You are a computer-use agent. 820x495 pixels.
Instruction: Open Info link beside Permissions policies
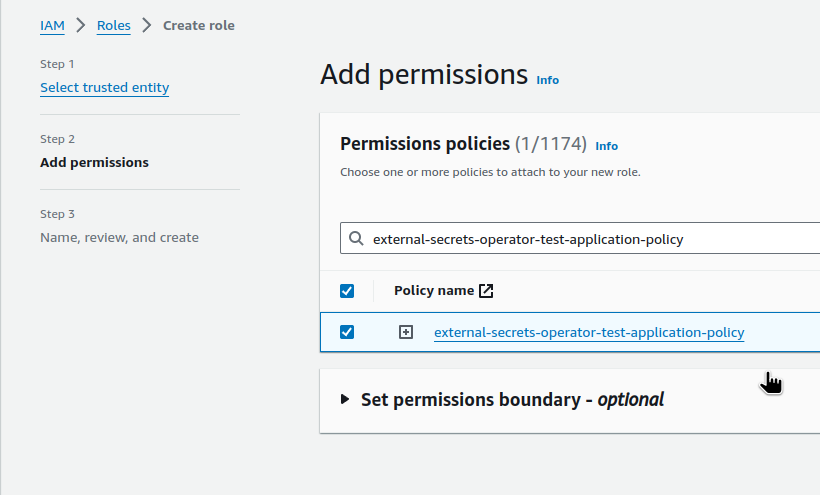tap(607, 146)
